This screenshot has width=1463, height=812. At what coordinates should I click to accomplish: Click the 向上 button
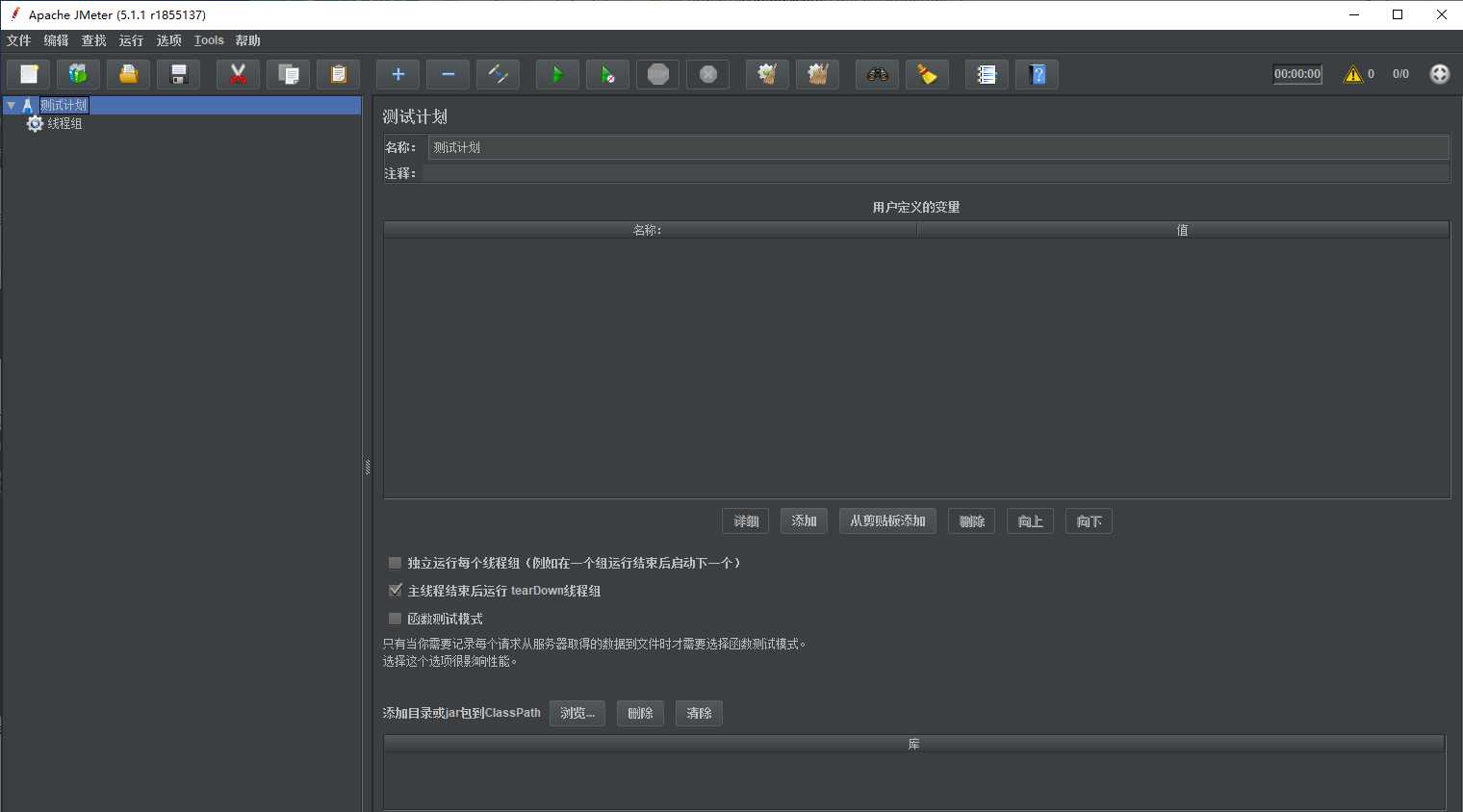coord(1031,521)
